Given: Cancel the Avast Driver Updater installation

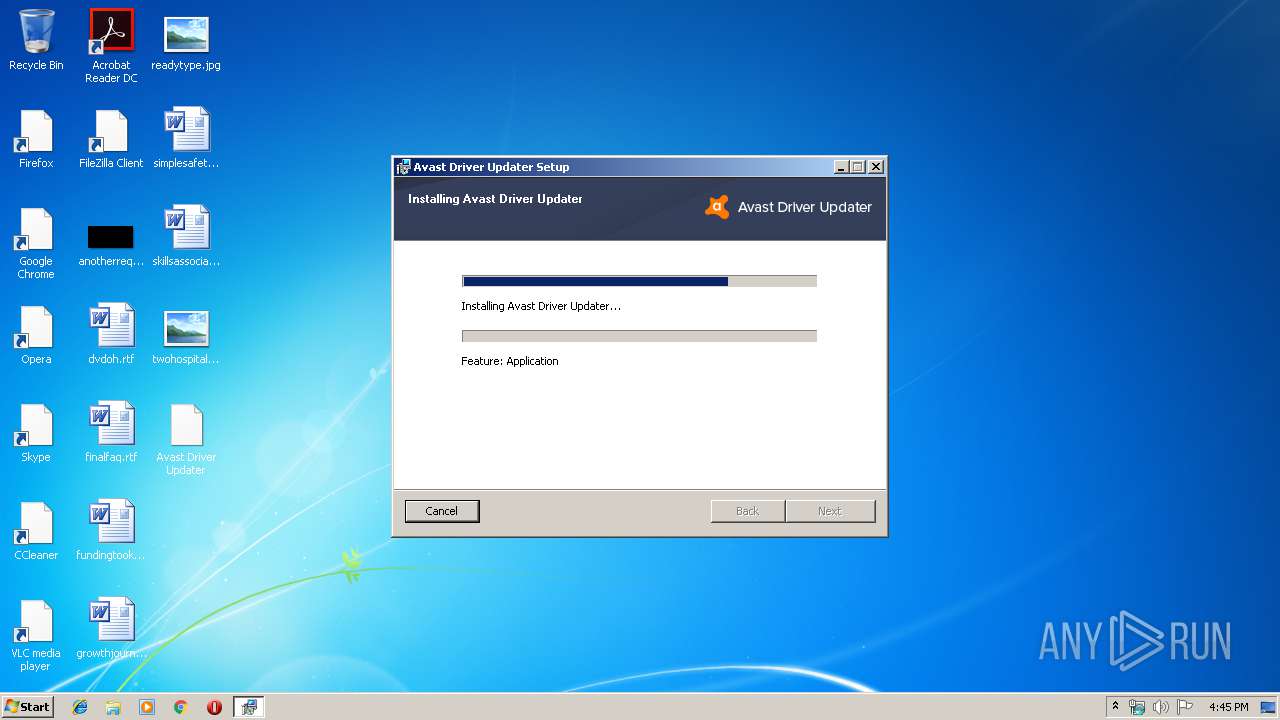Looking at the screenshot, I should [x=442, y=511].
